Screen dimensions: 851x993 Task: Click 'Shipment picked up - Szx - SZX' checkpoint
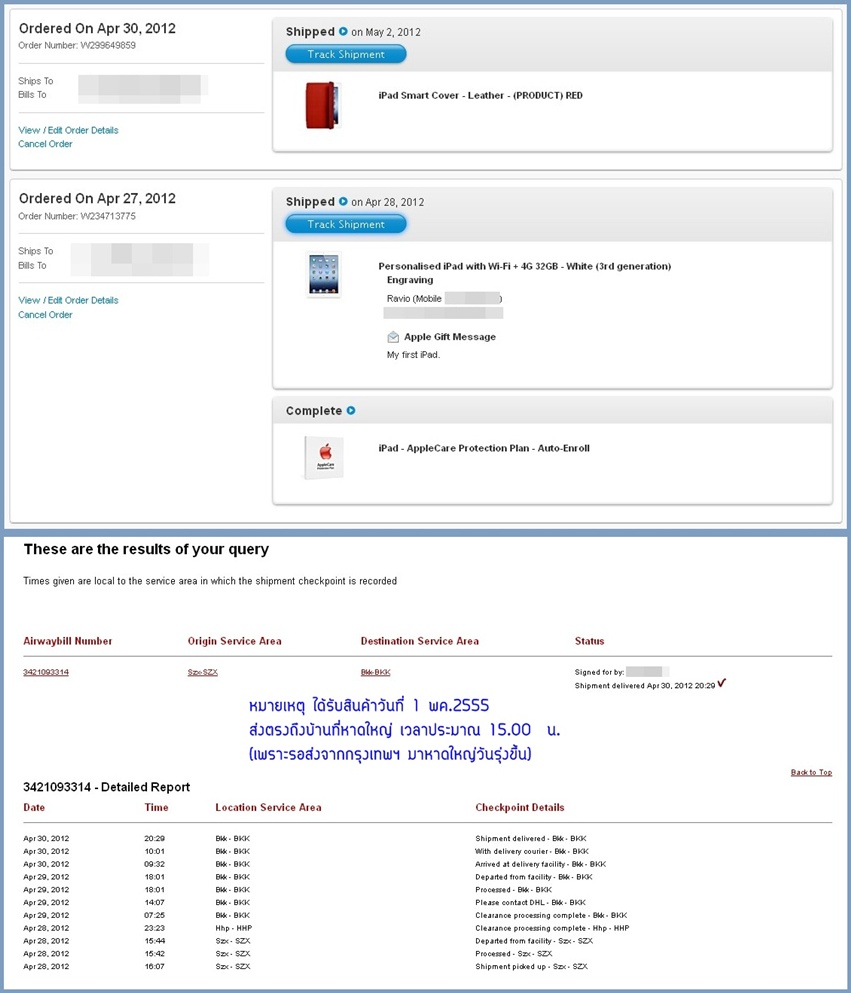(x=531, y=966)
